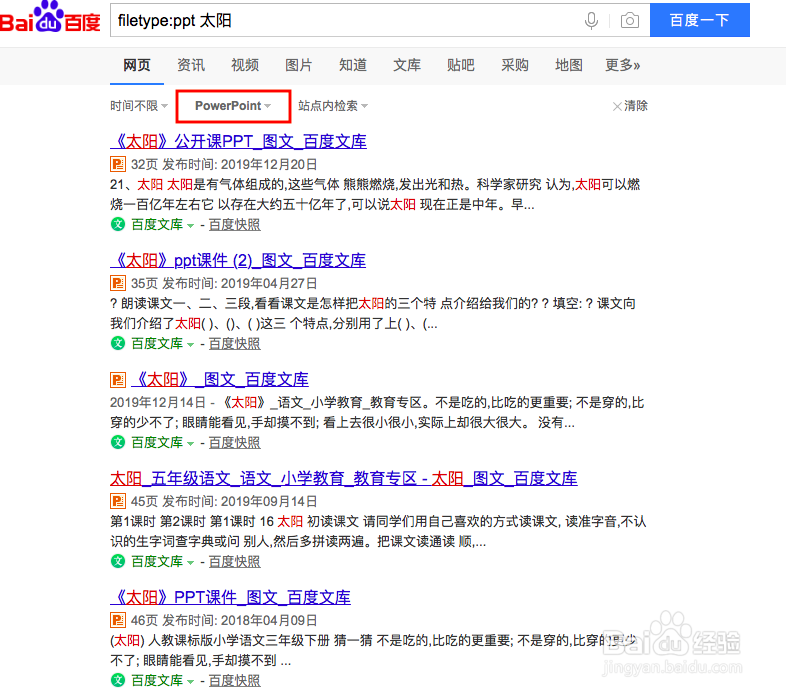Click the microphone voice search icon
The height and width of the screenshot is (695, 786).
(592, 21)
